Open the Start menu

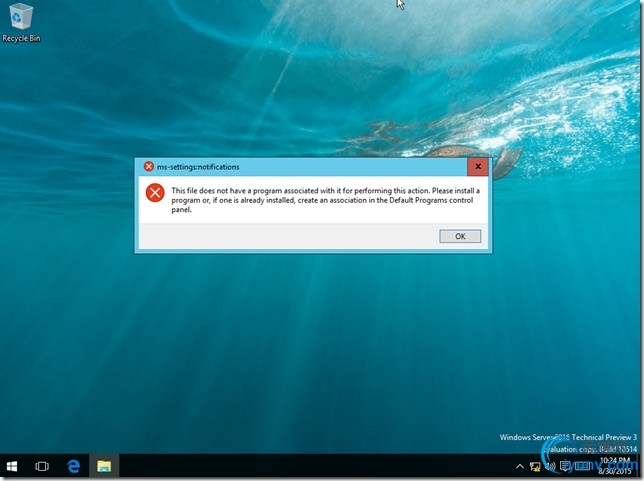point(12,466)
